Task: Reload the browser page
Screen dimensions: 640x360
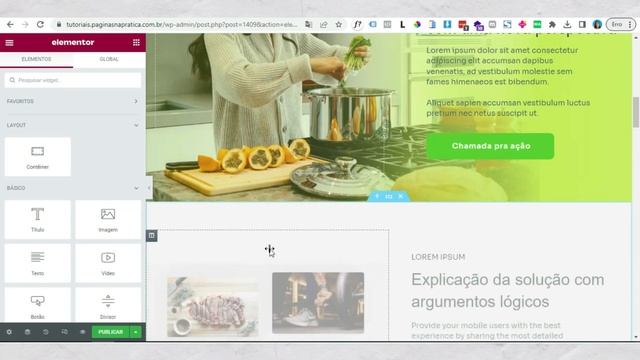Action: tap(40, 24)
